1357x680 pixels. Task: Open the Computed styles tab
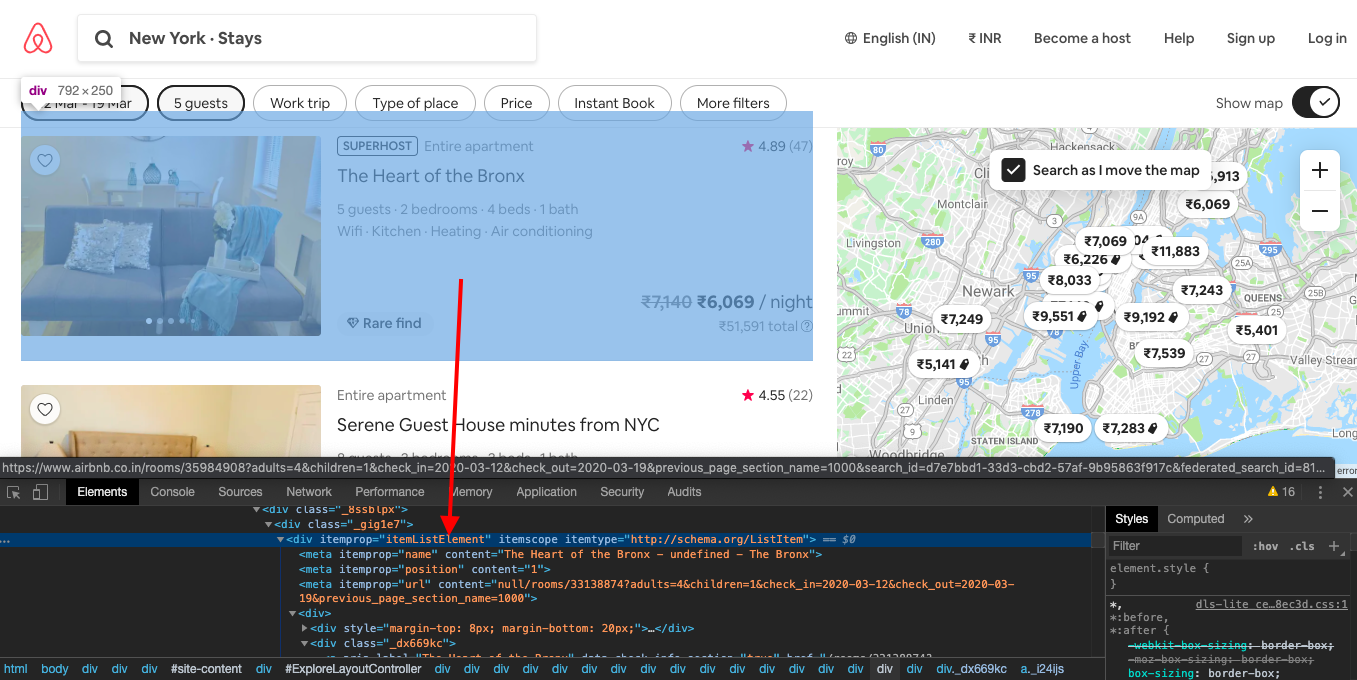1196,518
